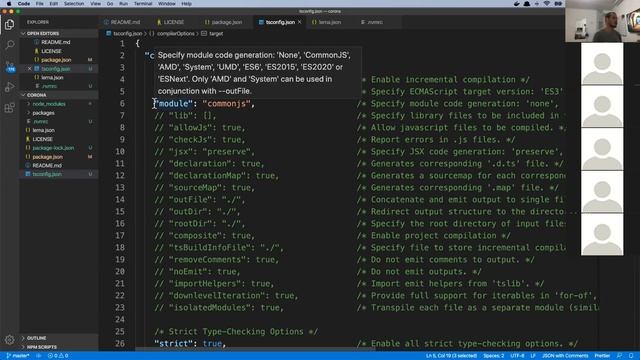Change end-of-line sequence LF
This screenshot has height=360, width=640.
tap(533, 356)
